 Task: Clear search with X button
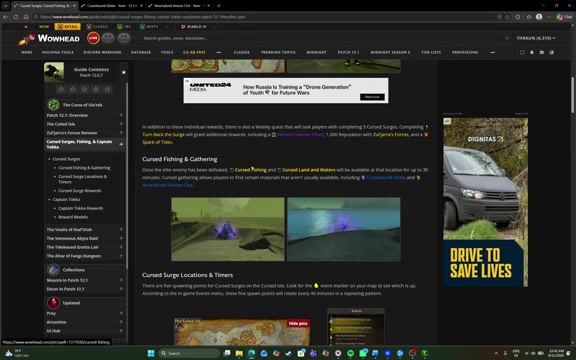click(x=507, y=38)
